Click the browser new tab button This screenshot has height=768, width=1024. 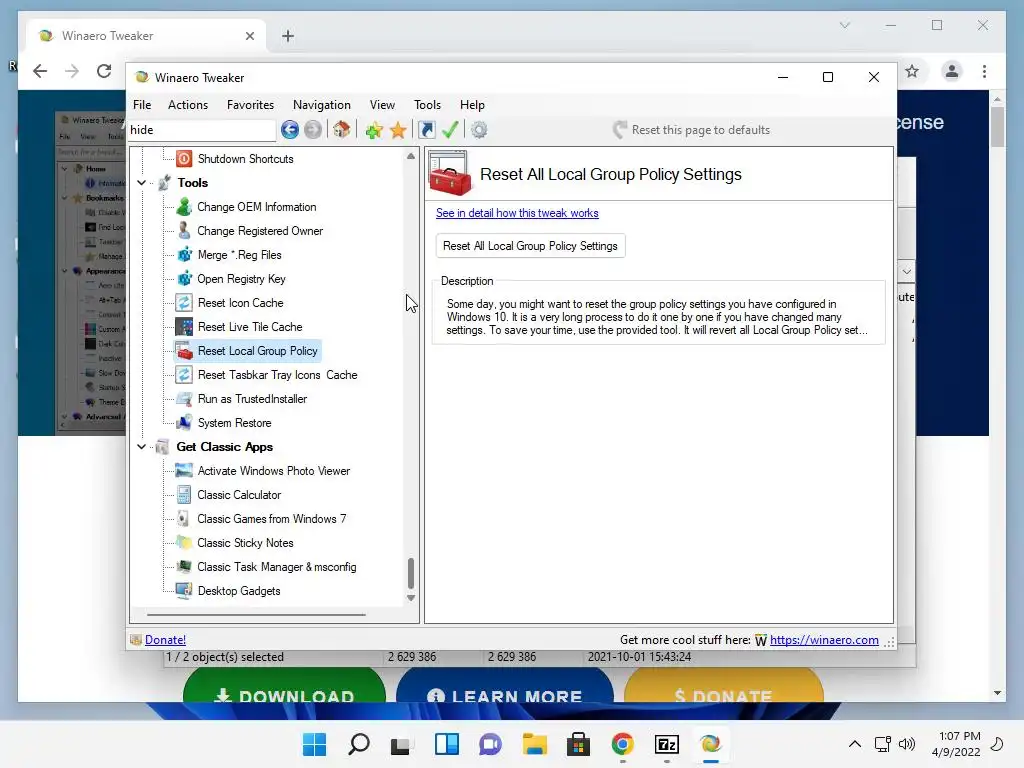tap(288, 36)
